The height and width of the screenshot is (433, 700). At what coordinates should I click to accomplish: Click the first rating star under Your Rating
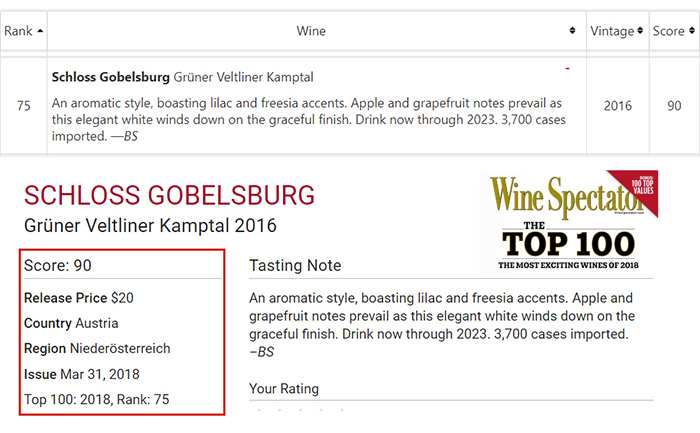[x=259, y=409]
